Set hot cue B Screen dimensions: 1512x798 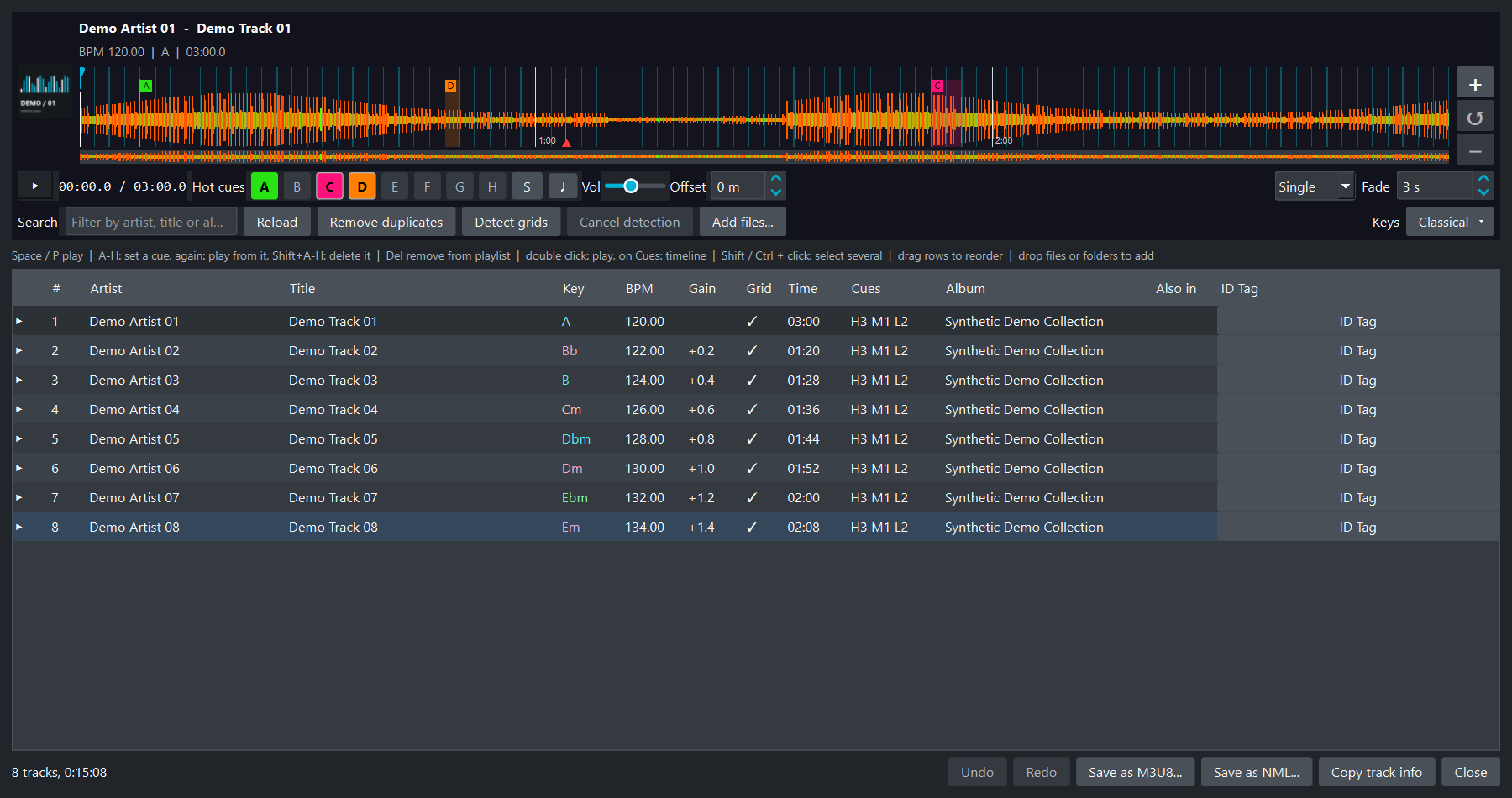[297, 186]
